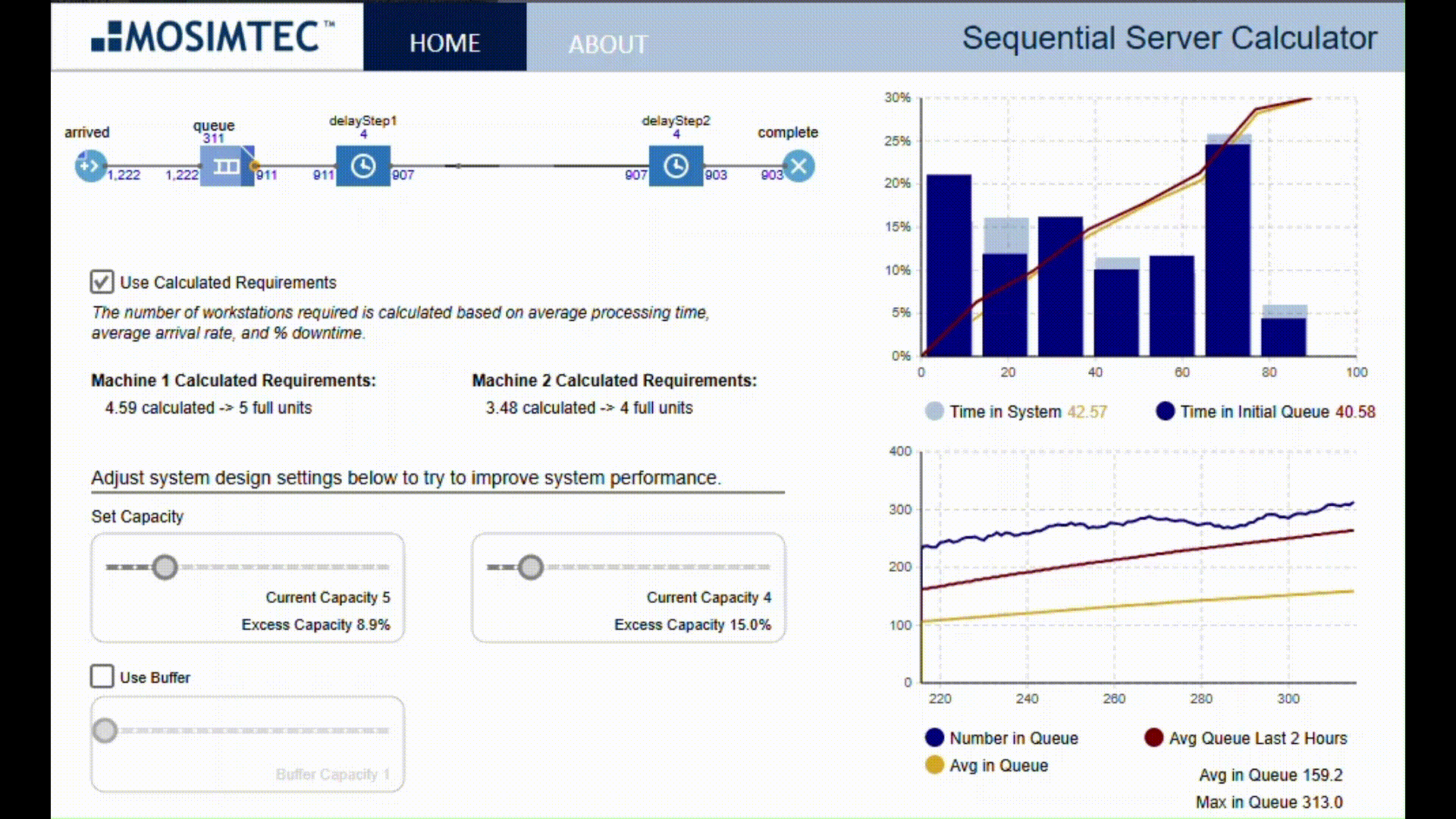Select the queue block icon
This screenshot has width=1456, height=819.
pos(226,166)
